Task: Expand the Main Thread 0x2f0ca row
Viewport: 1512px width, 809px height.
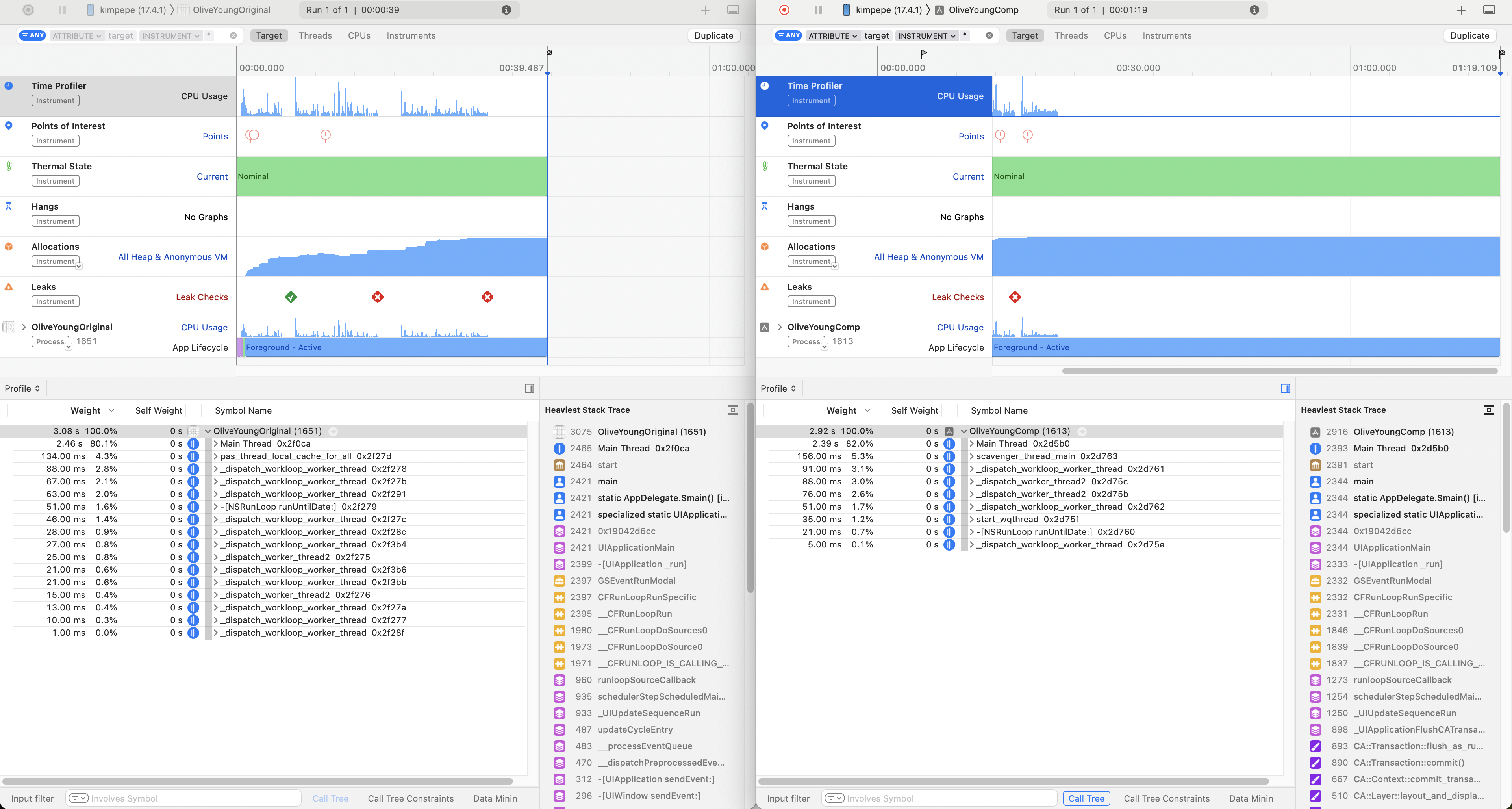Action: [x=216, y=444]
